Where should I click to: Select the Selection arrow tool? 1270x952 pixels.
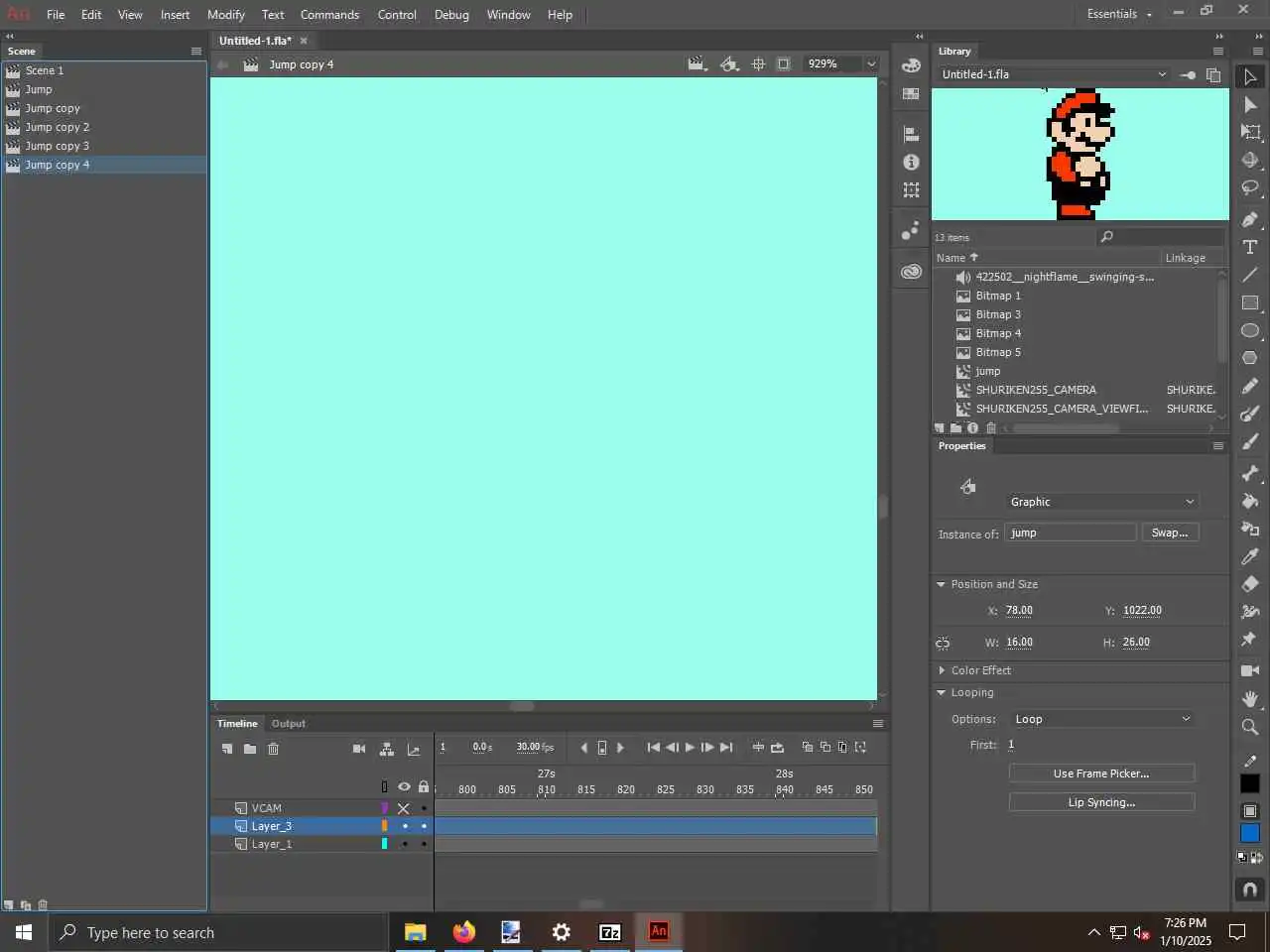tap(1250, 76)
